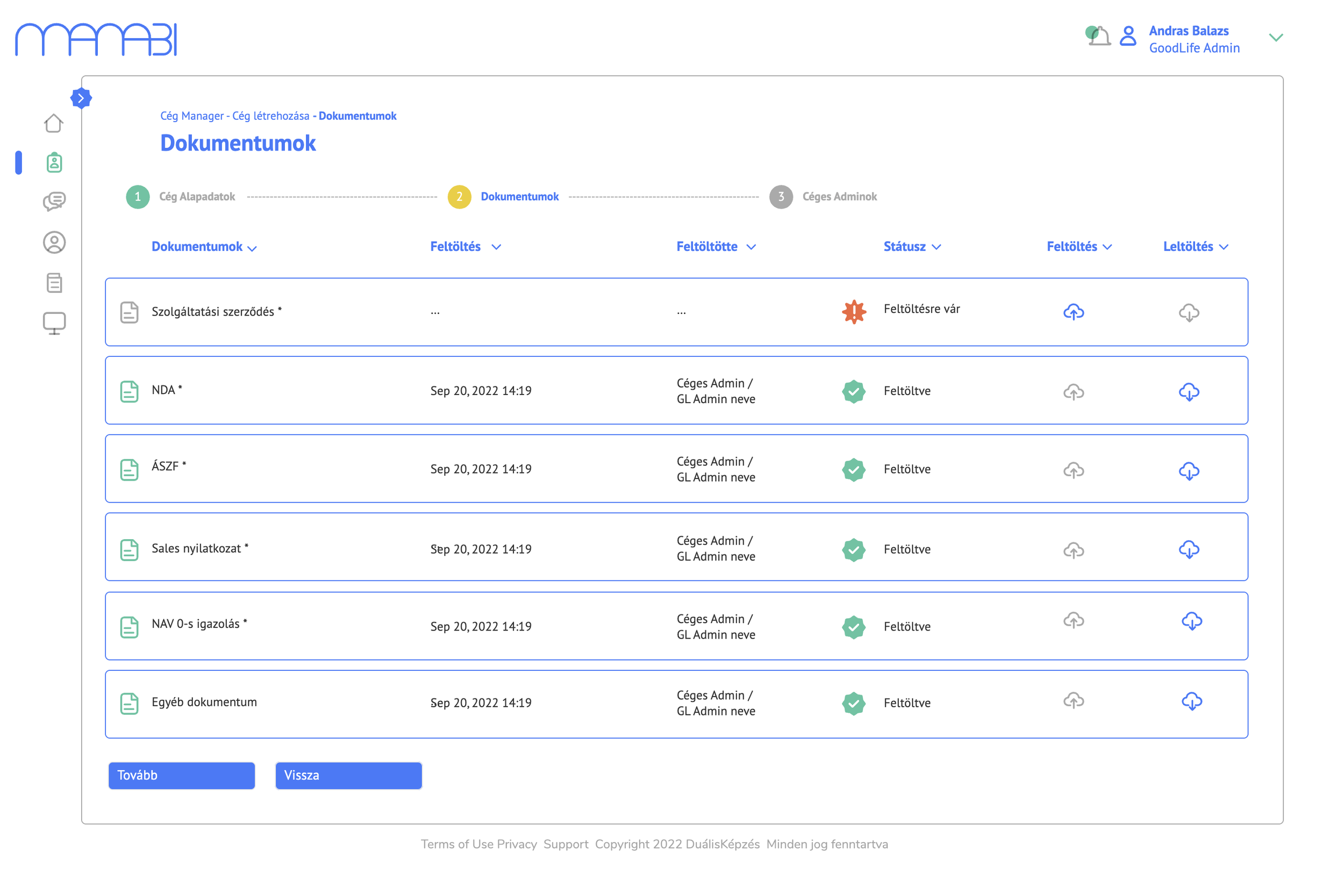
Task: Sort by Feltöltötte column
Action: tap(716, 247)
